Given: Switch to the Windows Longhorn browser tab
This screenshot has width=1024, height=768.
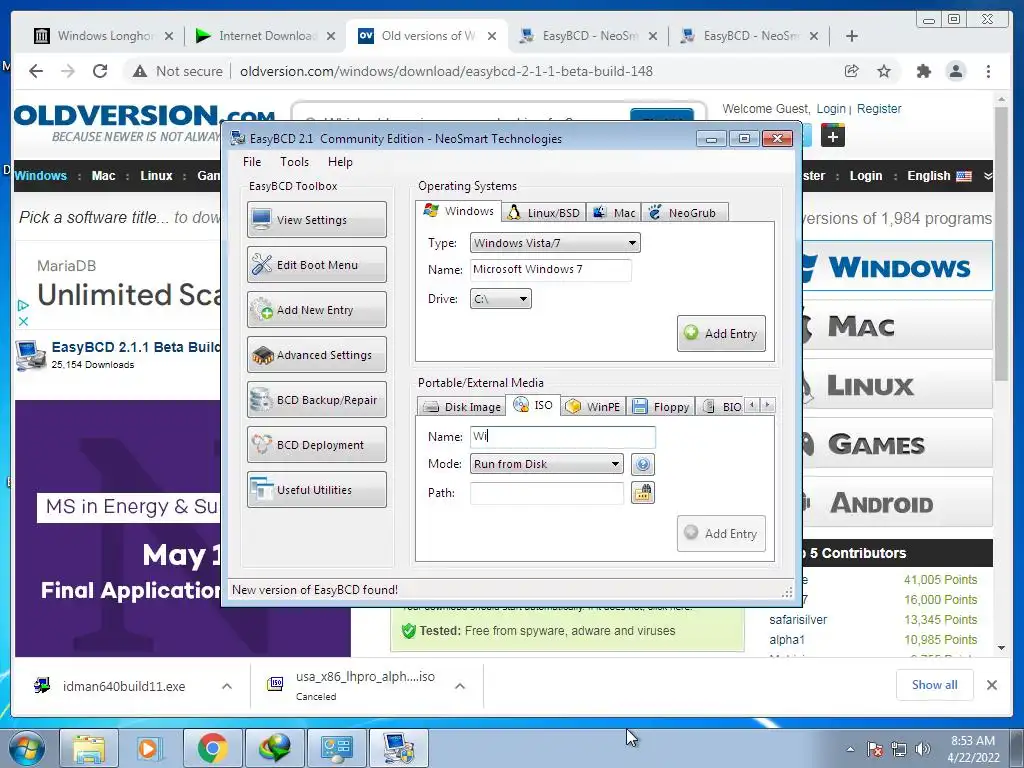Looking at the screenshot, I should (104, 36).
